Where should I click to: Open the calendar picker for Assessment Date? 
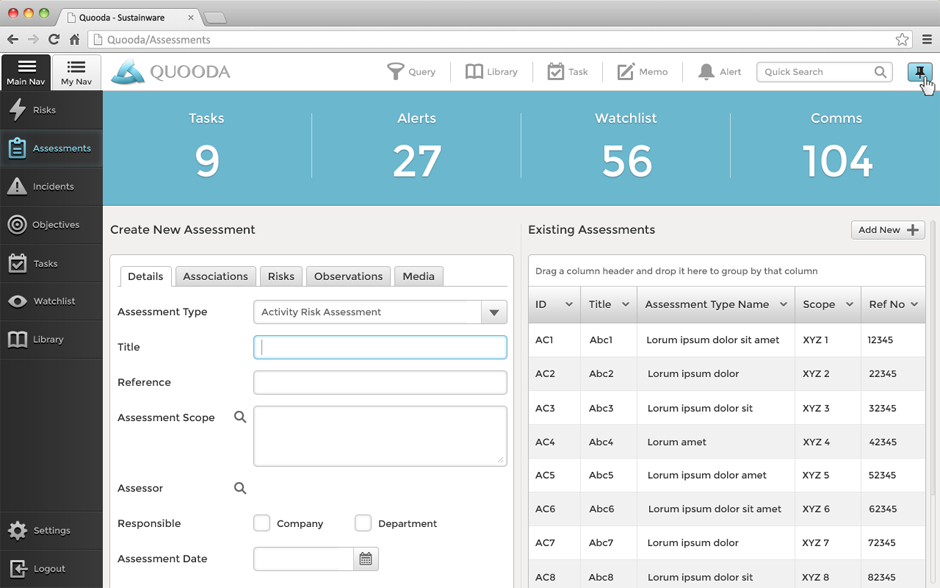366,559
